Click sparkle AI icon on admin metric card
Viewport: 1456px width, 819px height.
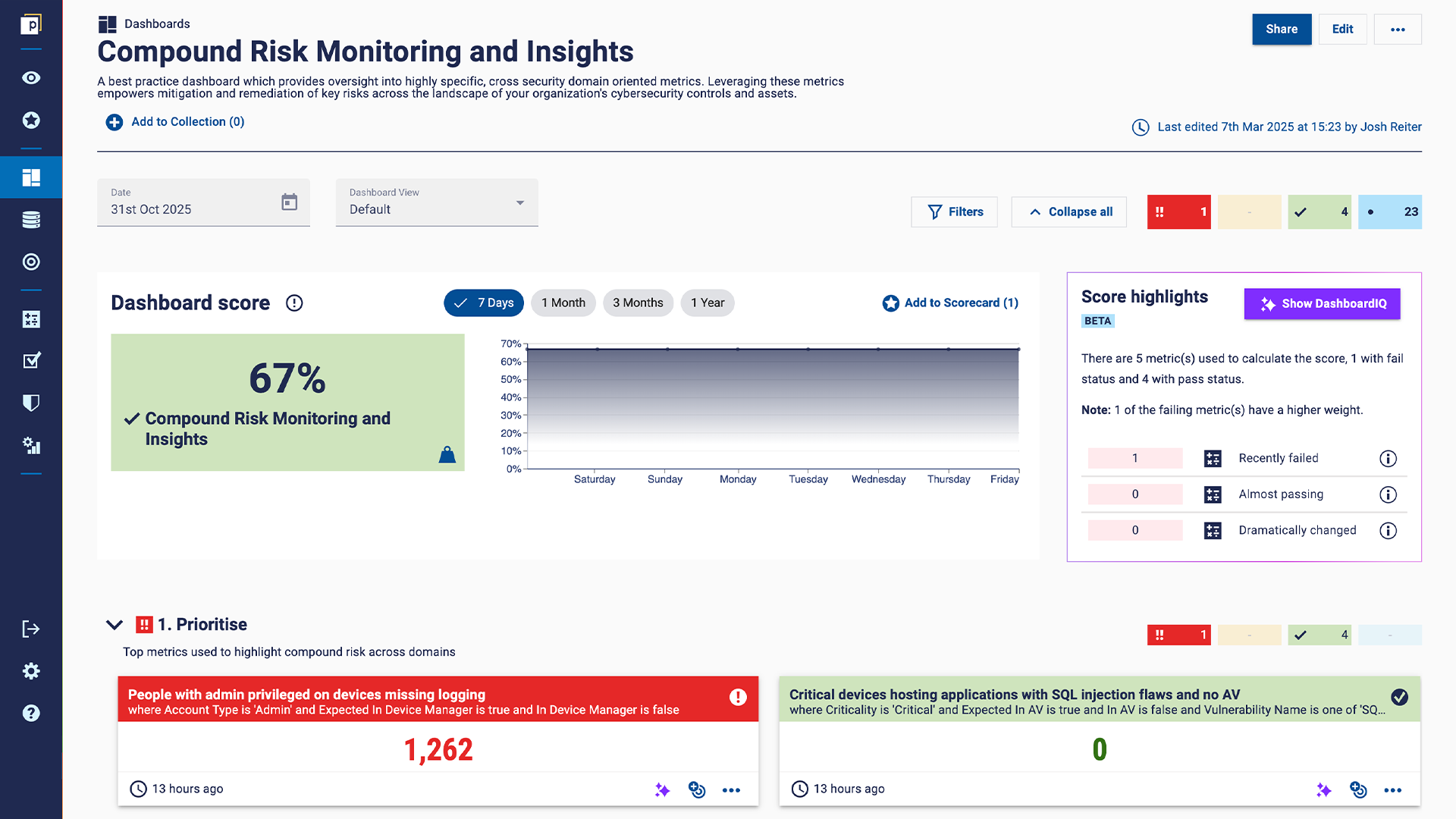tap(662, 789)
